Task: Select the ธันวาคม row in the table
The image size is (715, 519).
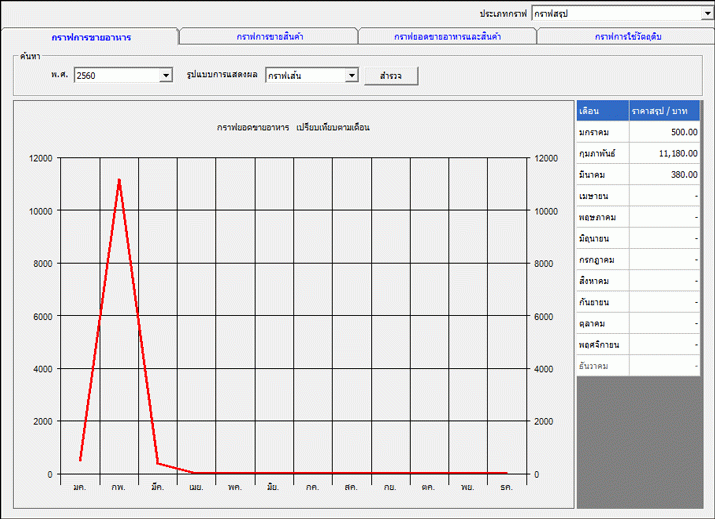Action: click(602, 366)
